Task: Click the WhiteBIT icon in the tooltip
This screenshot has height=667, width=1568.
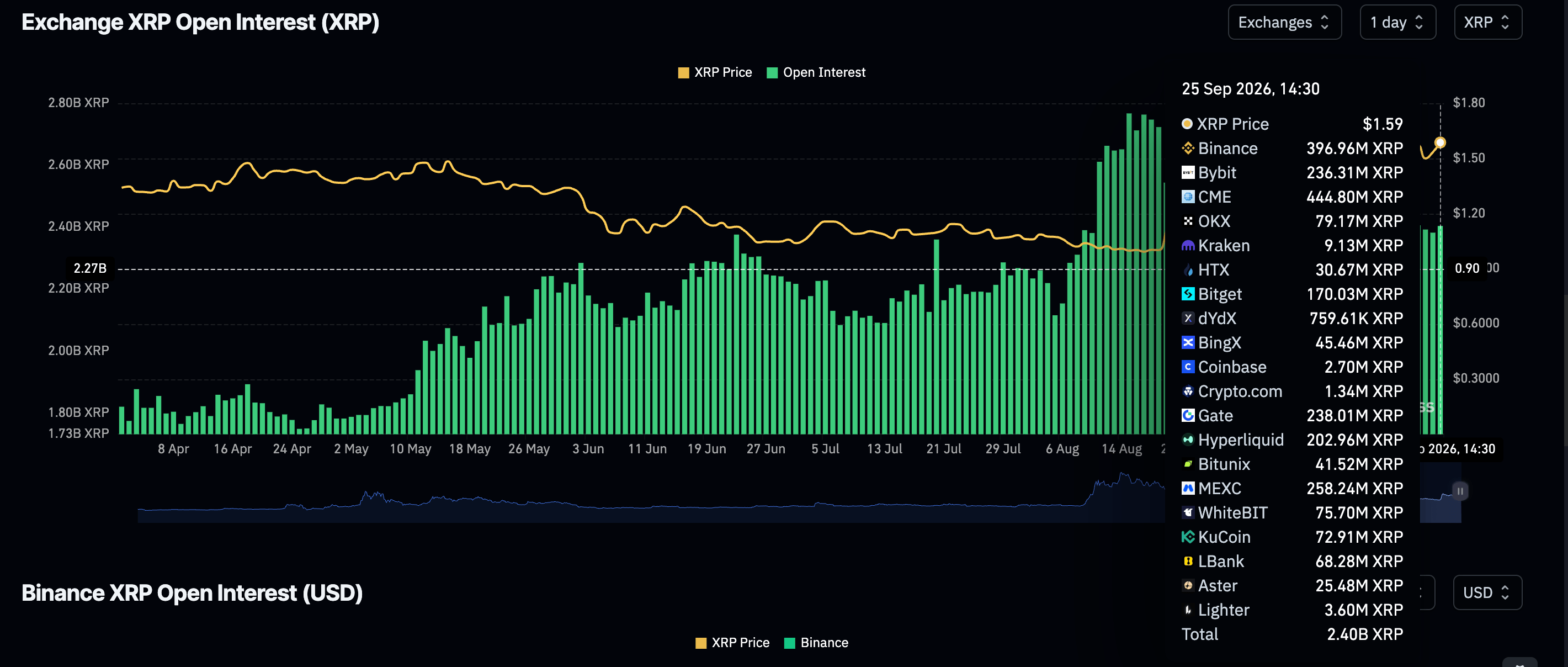Action: coord(1188,513)
